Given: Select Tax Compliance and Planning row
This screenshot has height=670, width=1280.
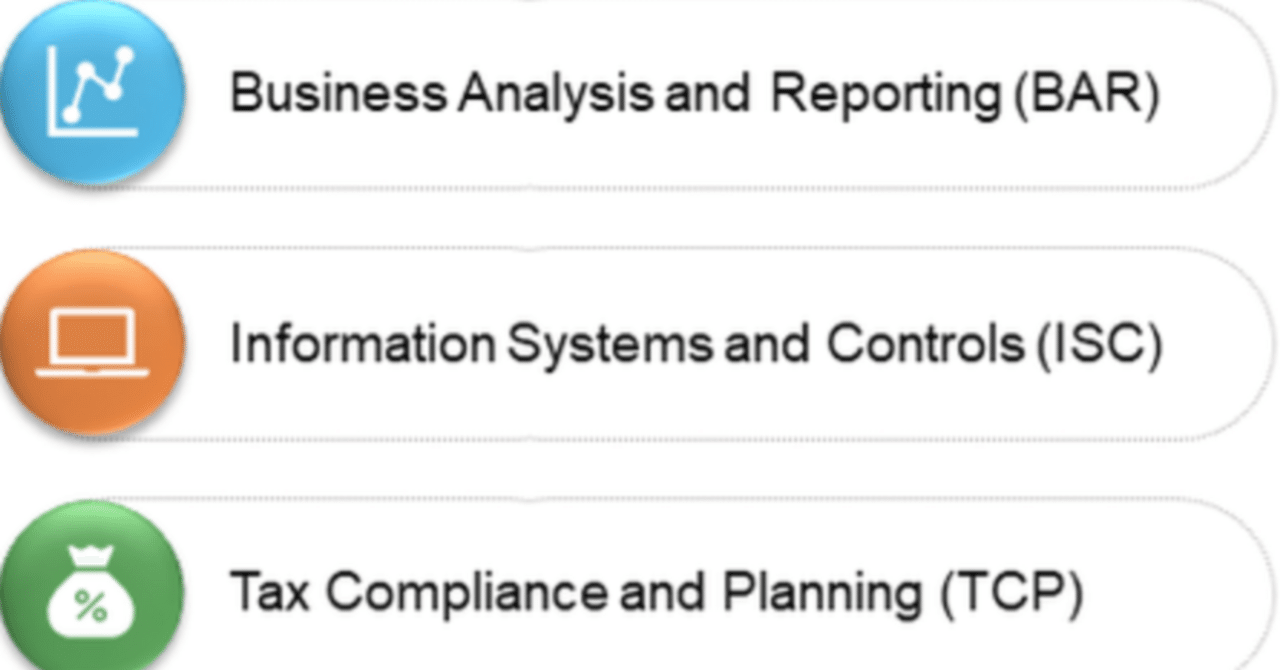Looking at the screenshot, I should [640, 592].
